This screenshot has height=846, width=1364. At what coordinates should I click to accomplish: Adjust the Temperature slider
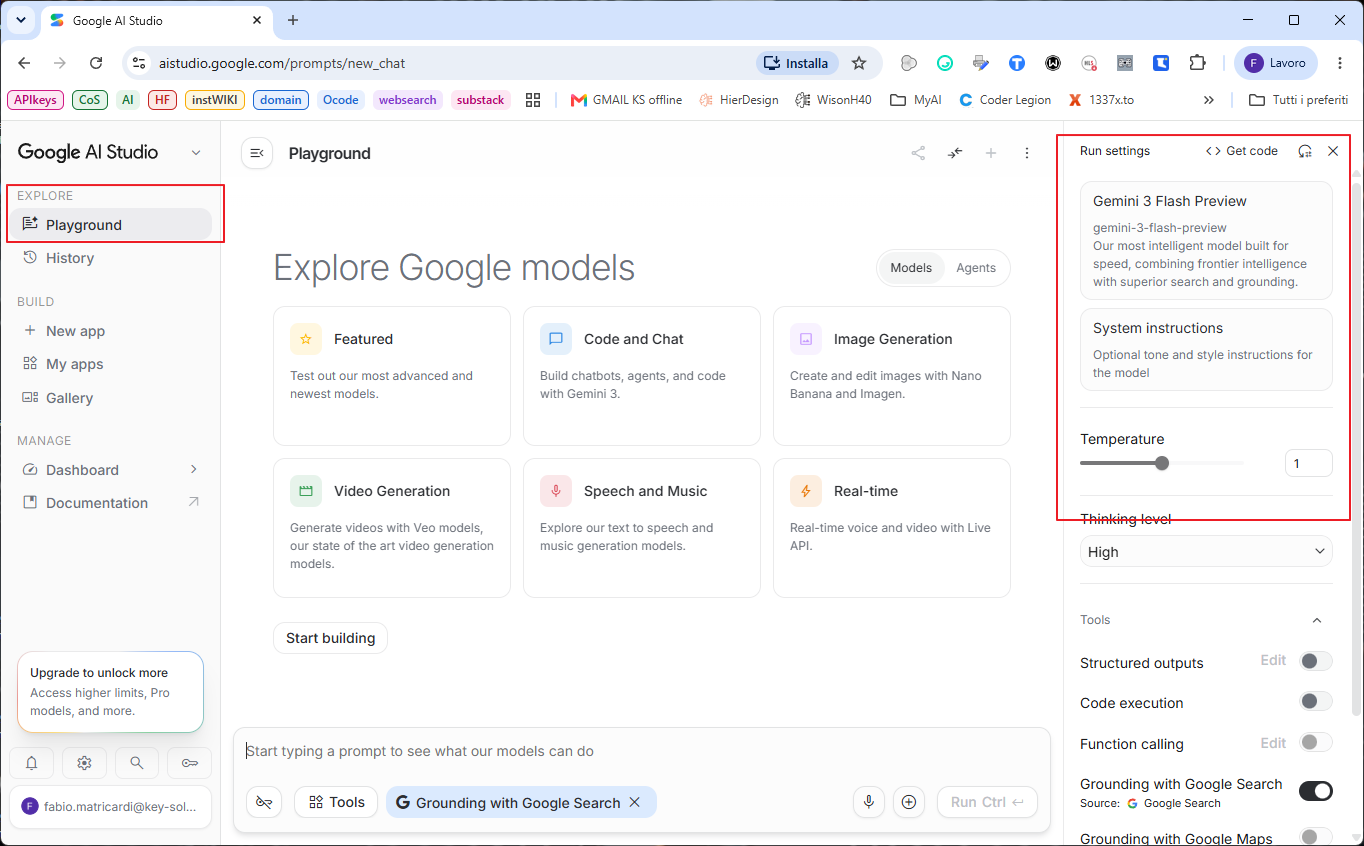coord(1162,463)
